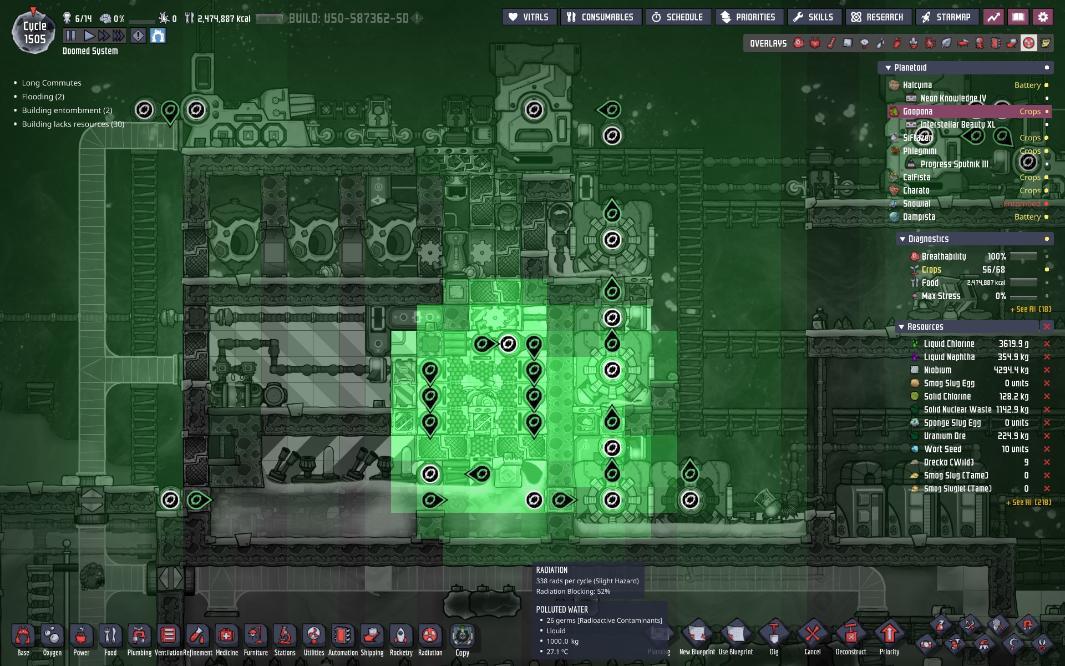Open the colony report chart icon
This screenshot has height=666, width=1065.
[x=993, y=17]
